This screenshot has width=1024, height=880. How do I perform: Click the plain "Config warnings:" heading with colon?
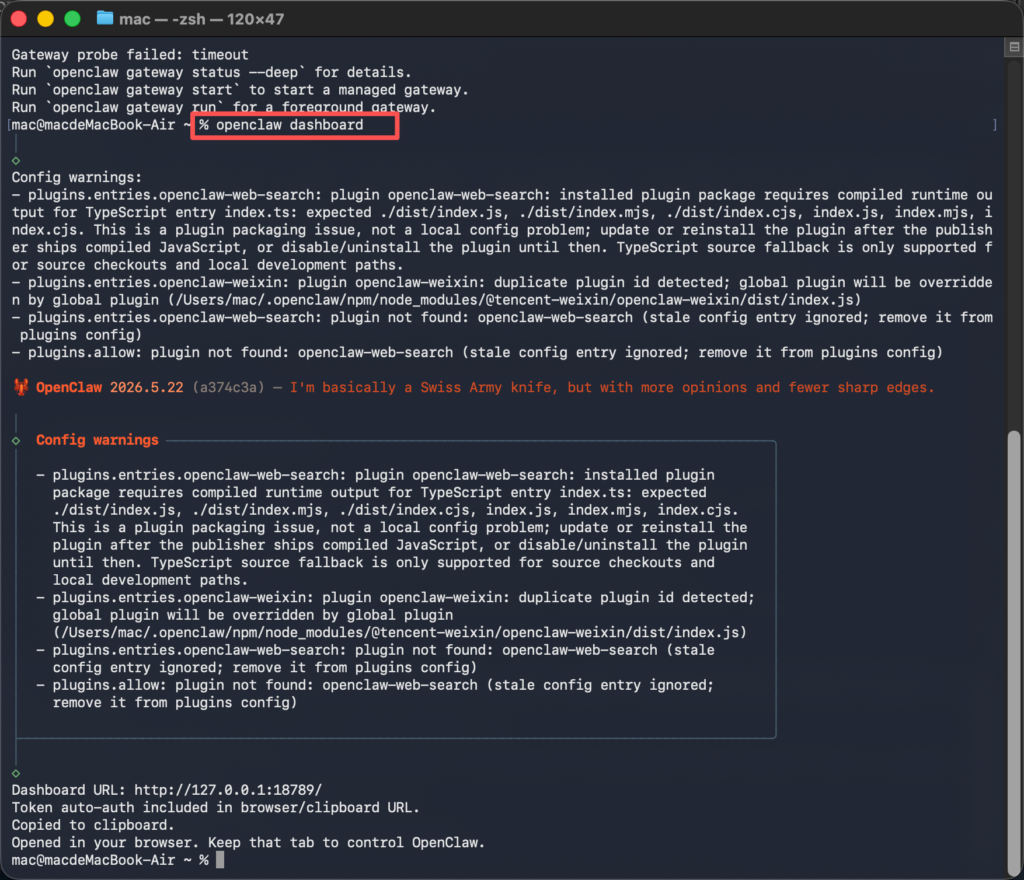(x=76, y=178)
